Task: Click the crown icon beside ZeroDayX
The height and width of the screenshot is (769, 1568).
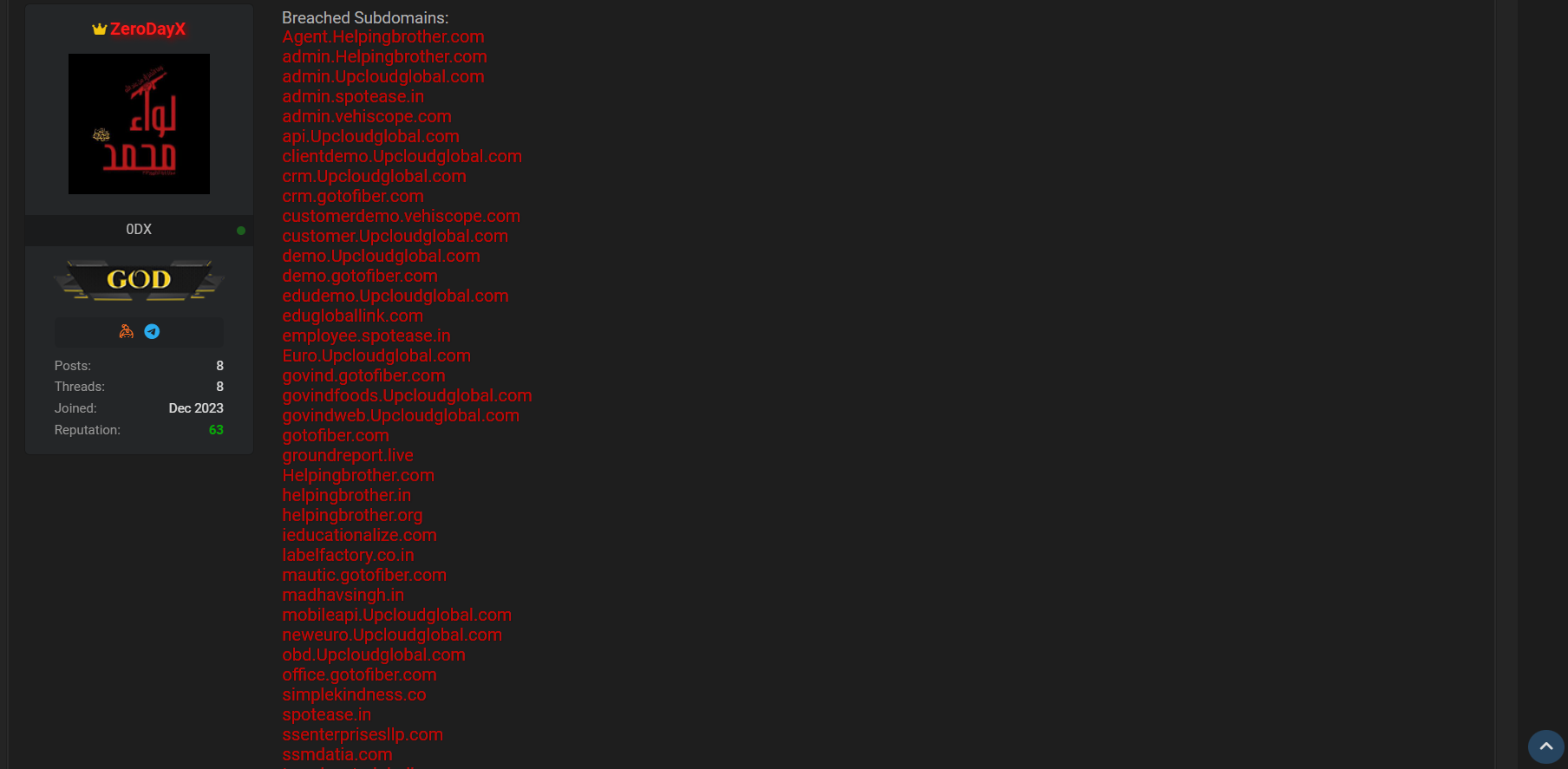Action: [100, 29]
